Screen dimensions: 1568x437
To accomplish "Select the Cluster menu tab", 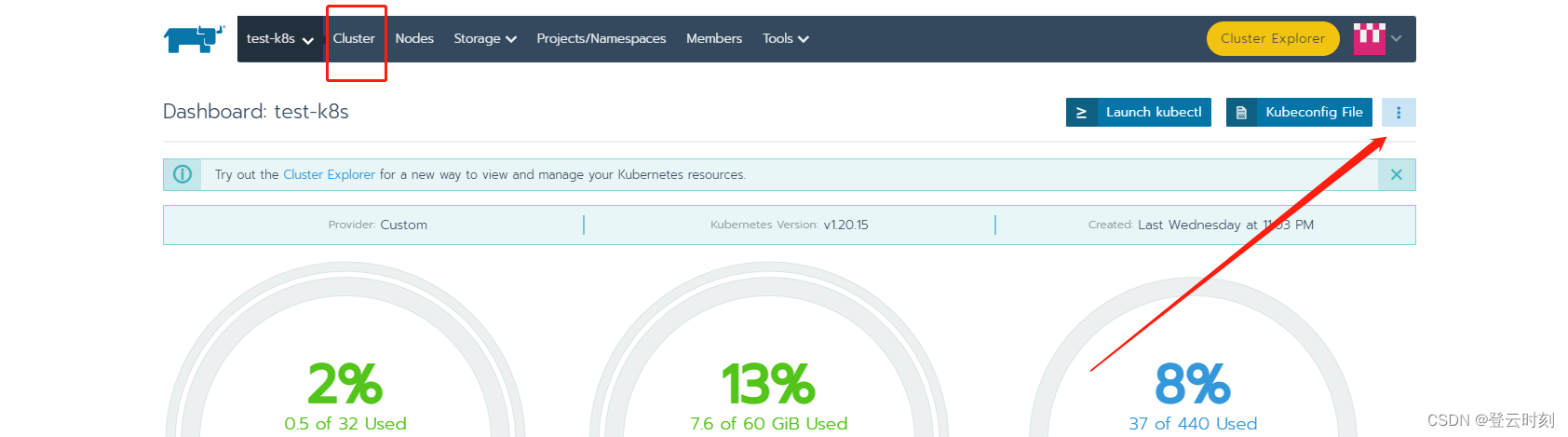I will tap(354, 39).
